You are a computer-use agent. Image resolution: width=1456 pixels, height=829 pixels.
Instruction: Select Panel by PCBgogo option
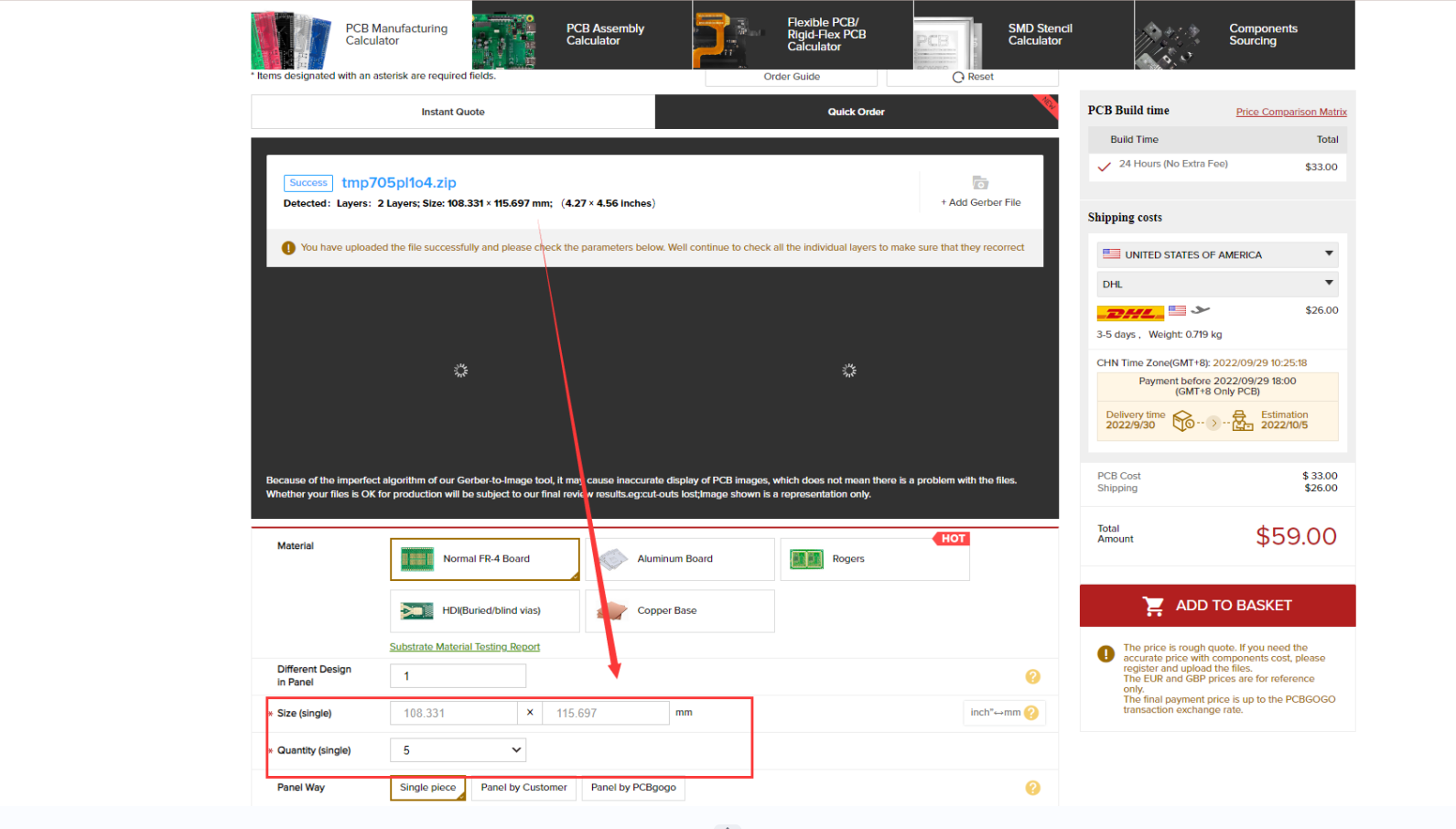[633, 788]
